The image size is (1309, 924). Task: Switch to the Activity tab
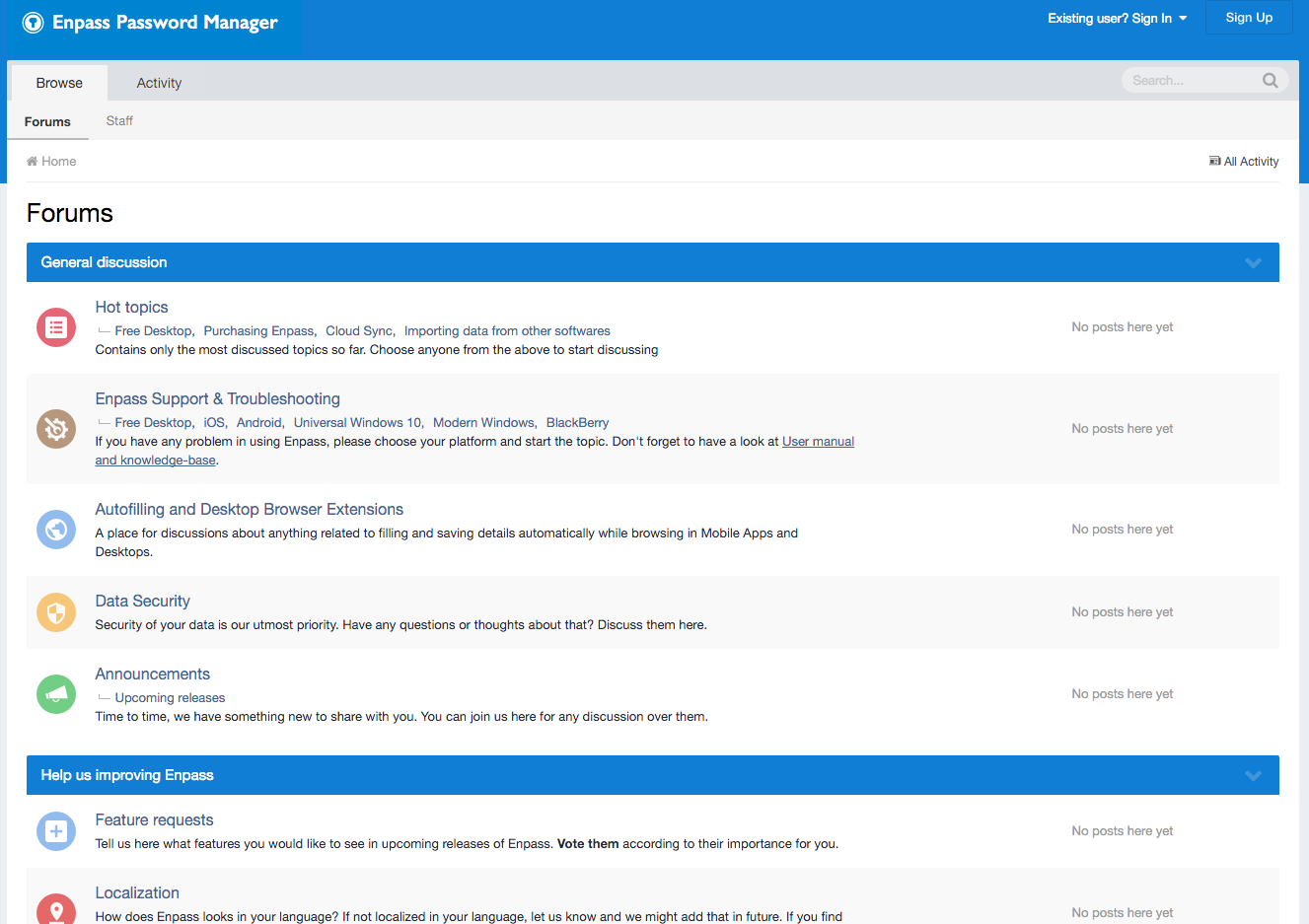click(159, 83)
